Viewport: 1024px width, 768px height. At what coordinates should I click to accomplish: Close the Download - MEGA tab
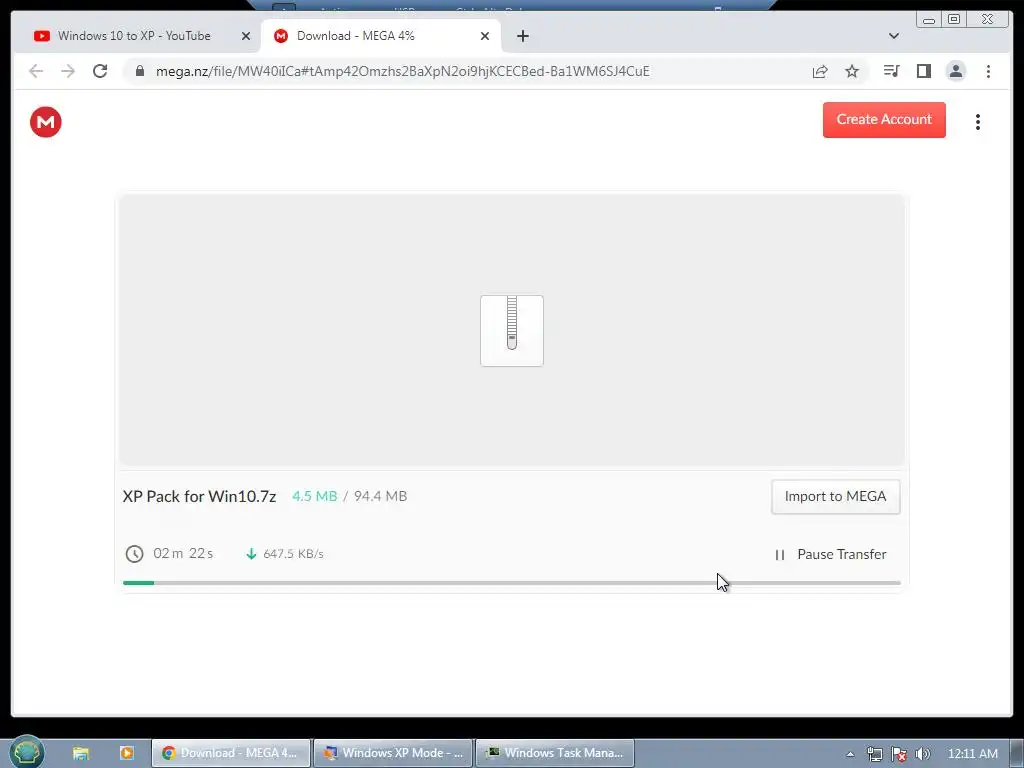pos(485,36)
